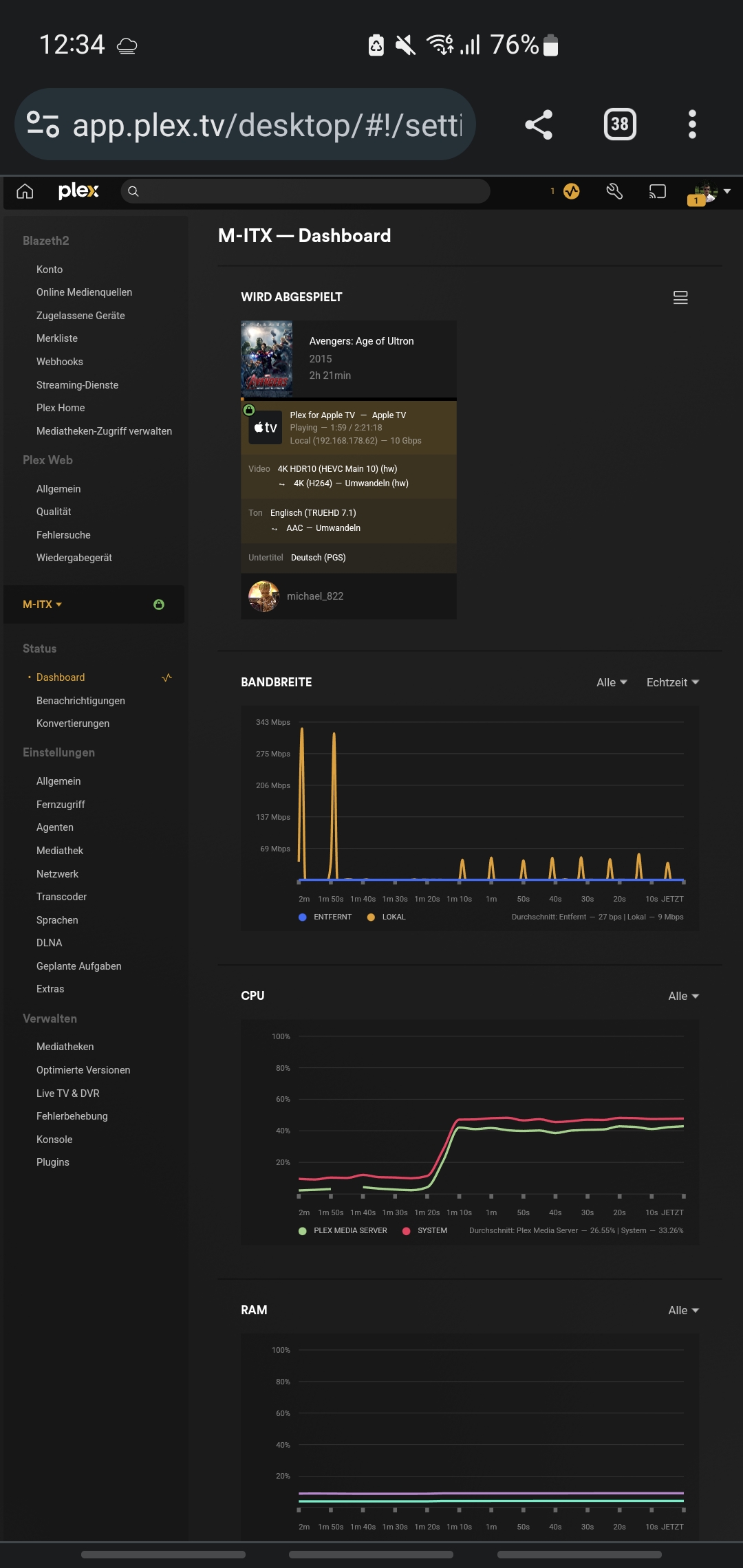Open Extras settings

coord(50,989)
